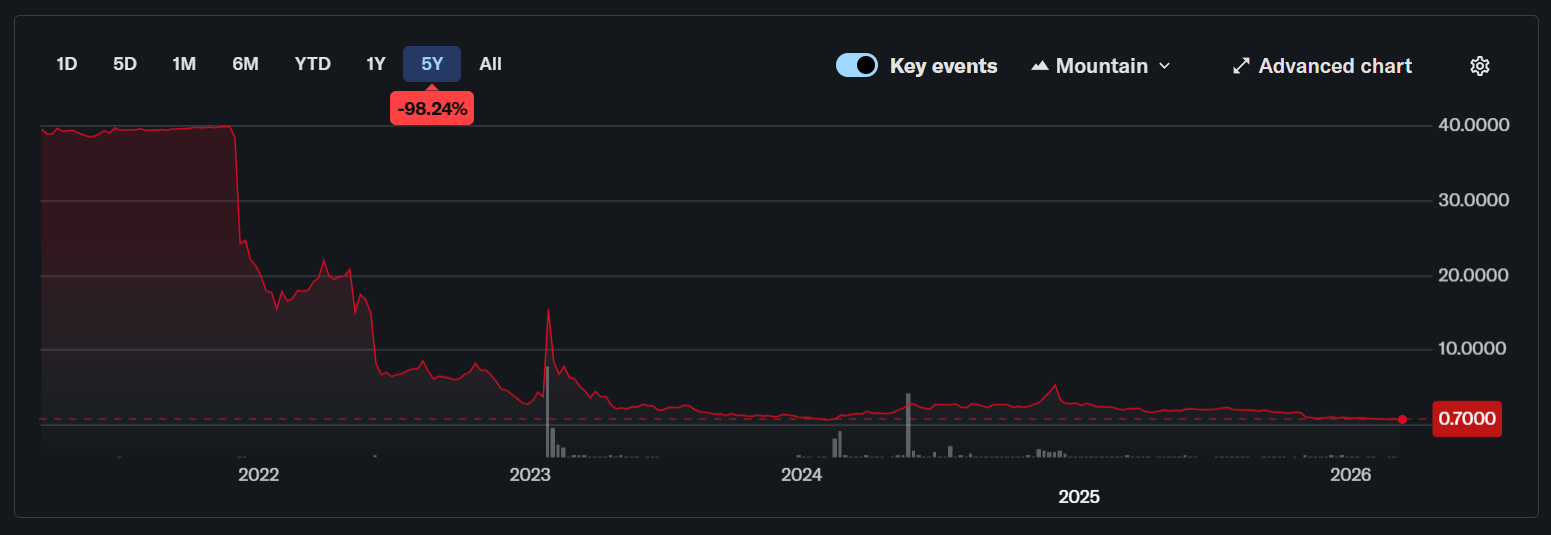This screenshot has height=535, width=1551.
Task: Click the 0.7000 current price tag
Action: tap(1467, 419)
